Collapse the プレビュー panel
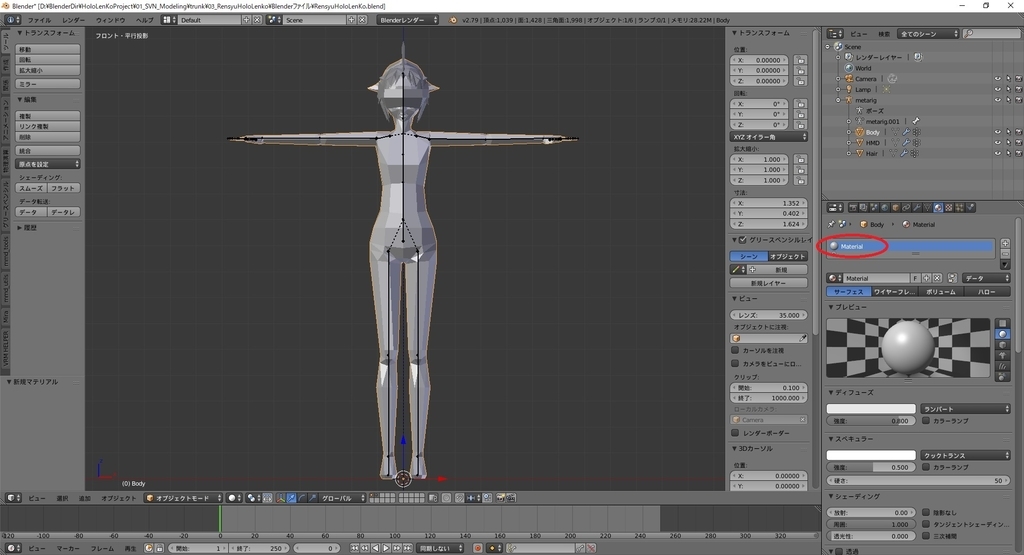The height and width of the screenshot is (555, 1024). point(849,307)
